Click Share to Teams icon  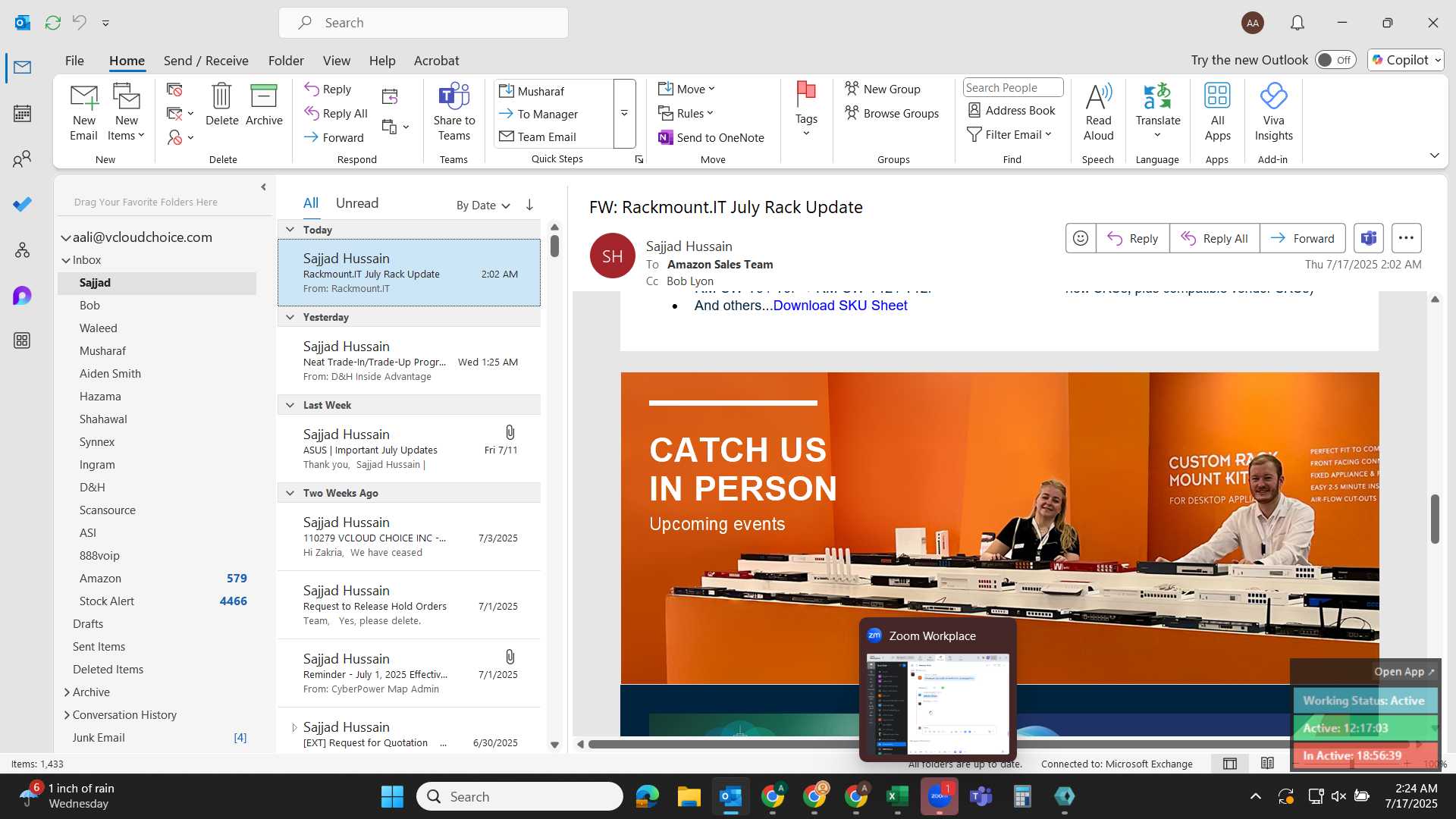(x=453, y=112)
